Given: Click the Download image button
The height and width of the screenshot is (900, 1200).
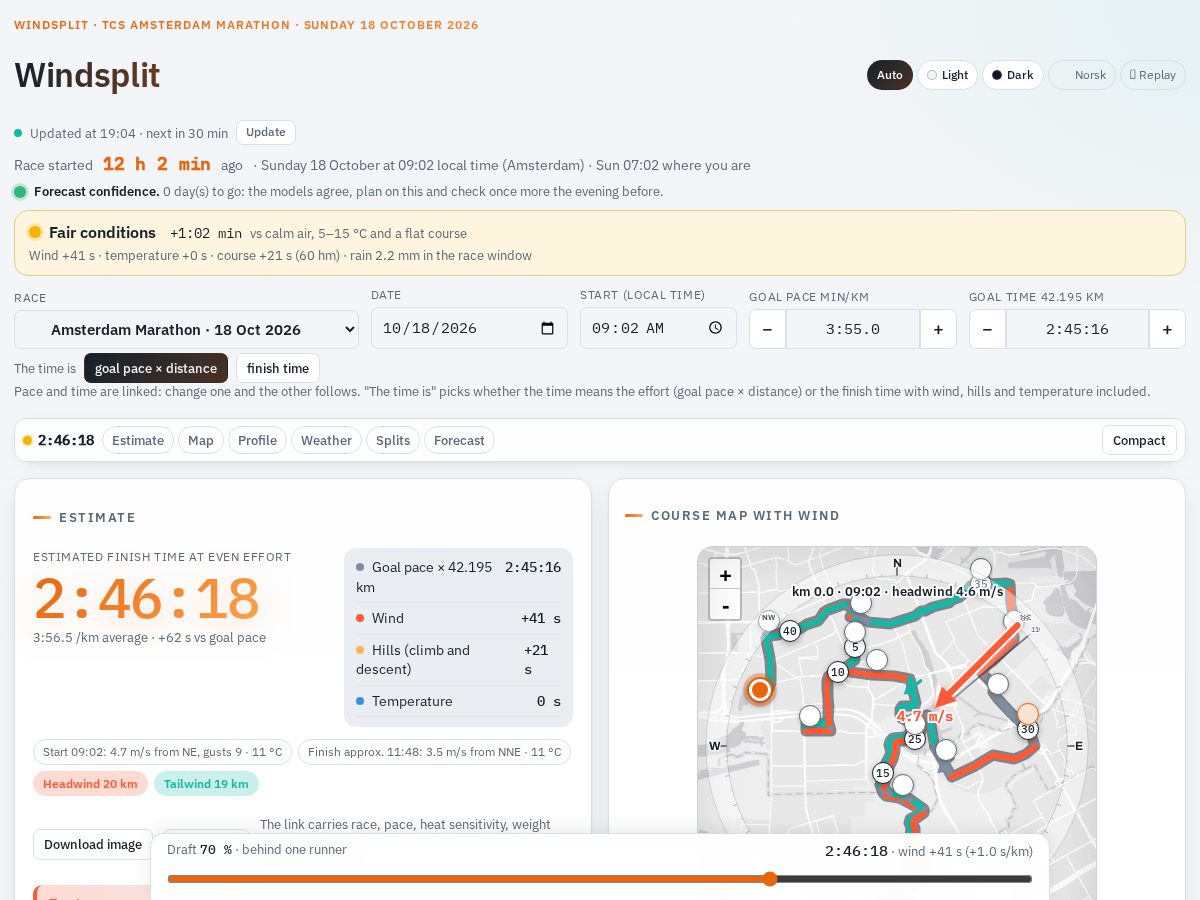Looking at the screenshot, I should (x=93, y=844).
